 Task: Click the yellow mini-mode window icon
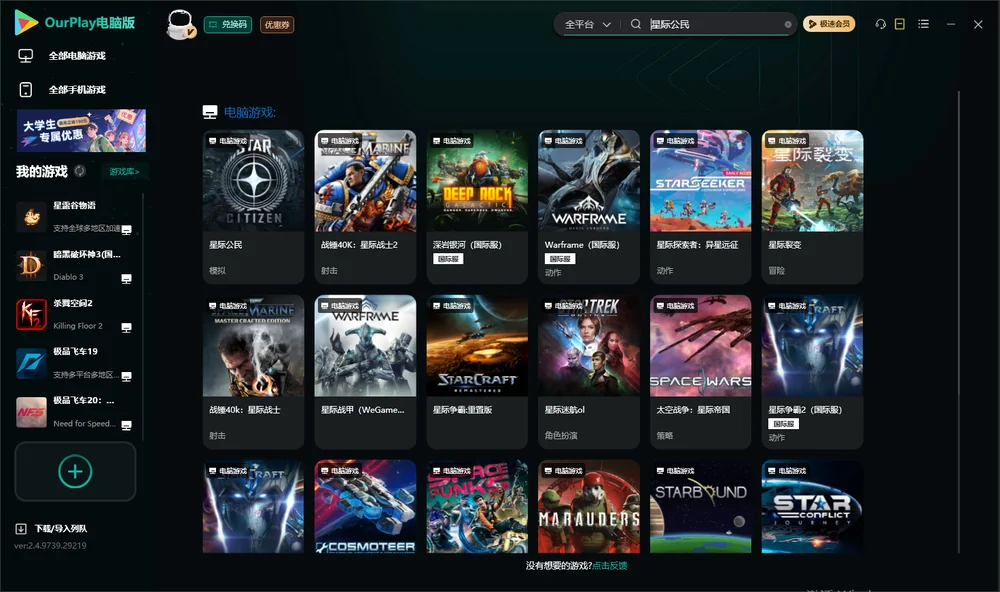900,24
